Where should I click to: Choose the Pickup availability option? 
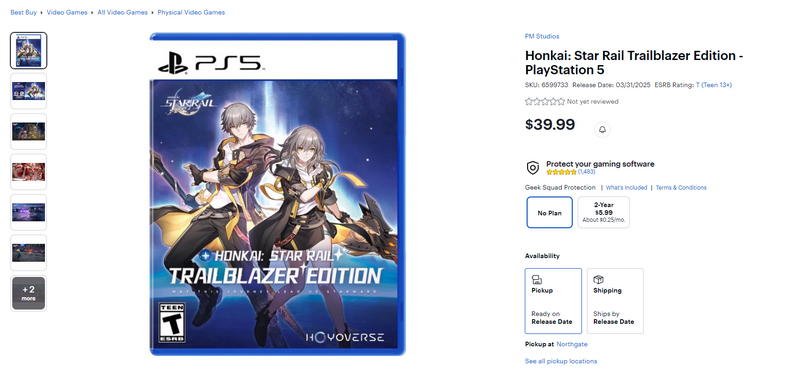pyautogui.click(x=553, y=301)
